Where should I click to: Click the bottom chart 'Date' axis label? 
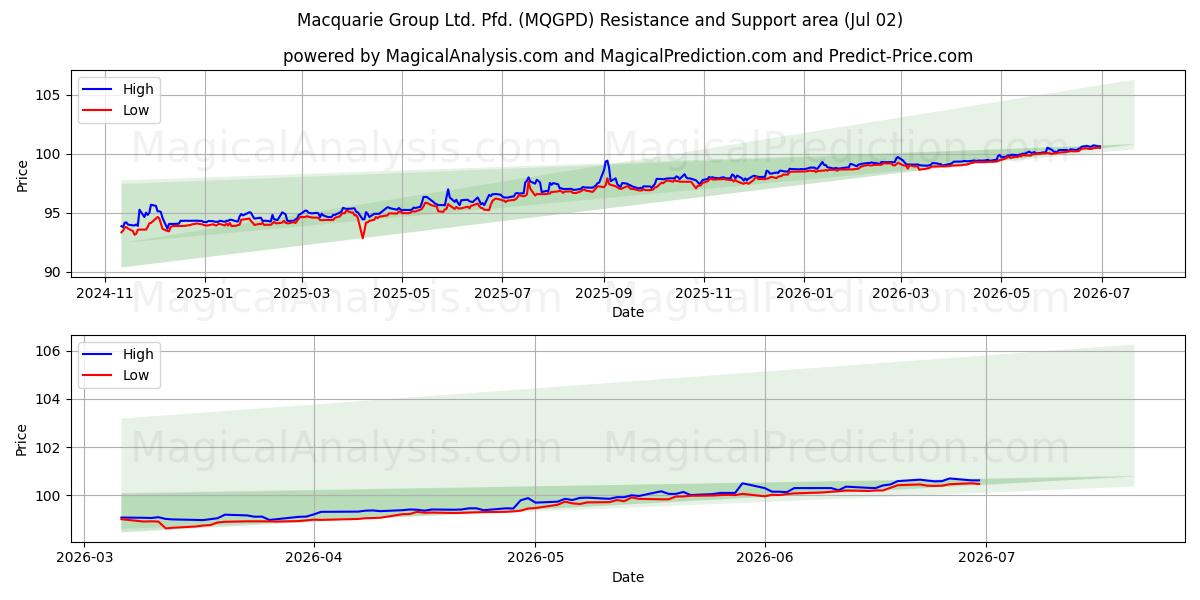point(628,577)
